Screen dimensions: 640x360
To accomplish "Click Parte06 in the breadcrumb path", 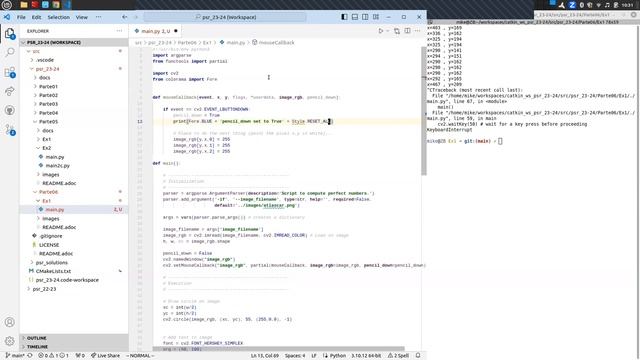I will coord(187,42).
